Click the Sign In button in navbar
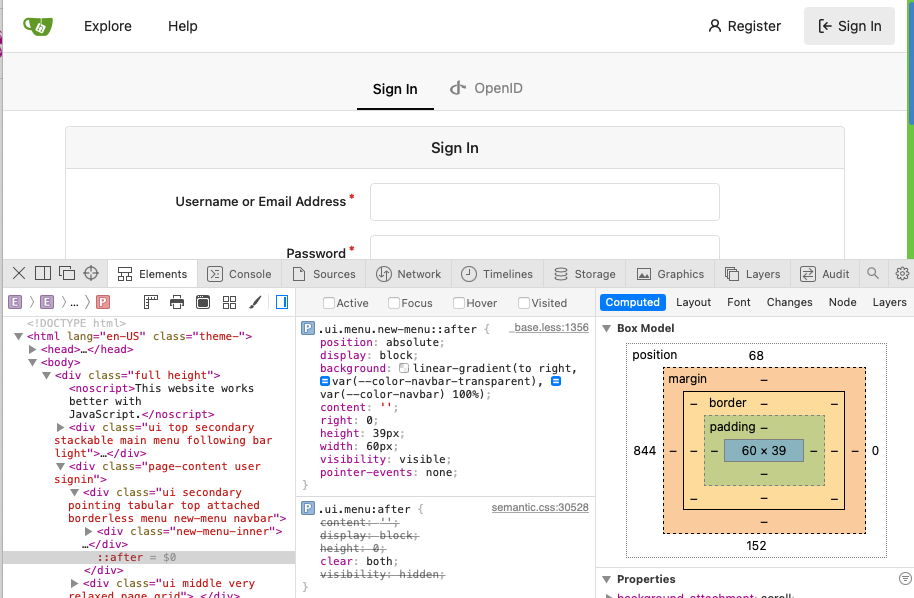This screenshot has height=598, width=914. click(x=849, y=26)
